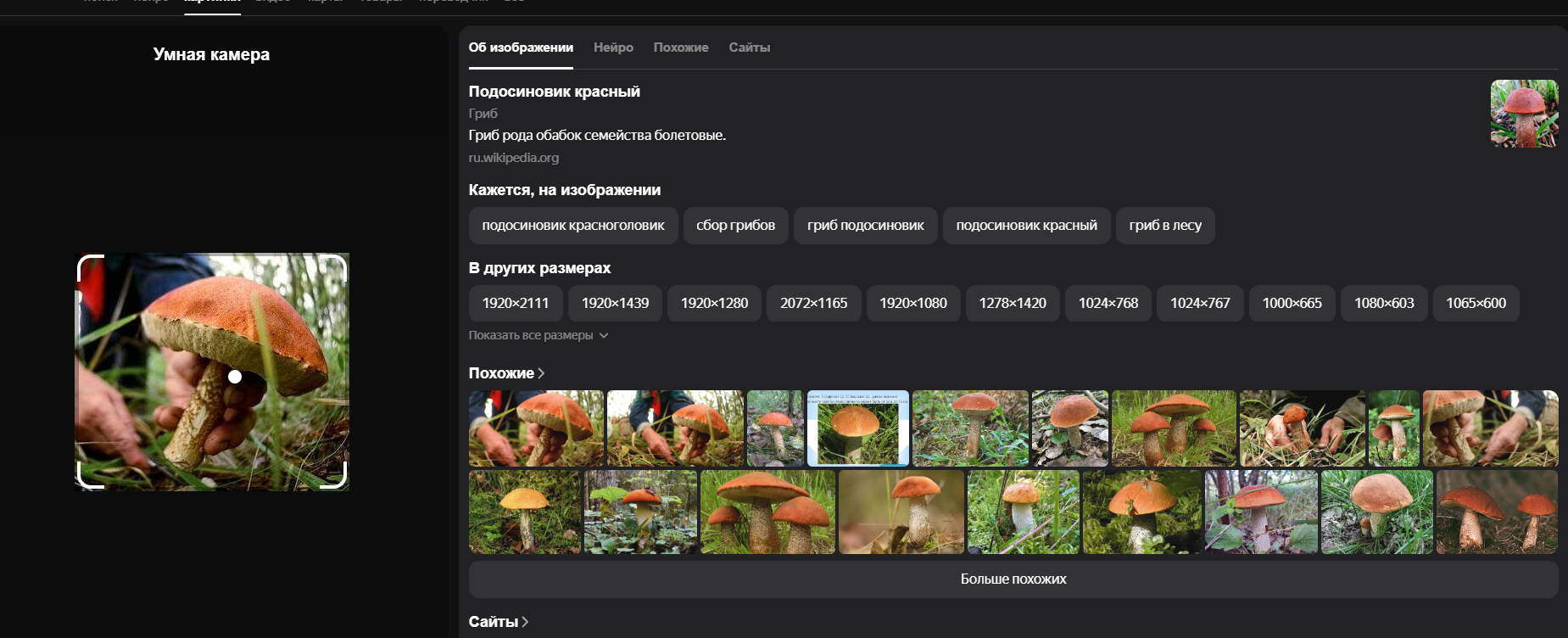Choose the 2072×1165 image size
The height and width of the screenshot is (638, 1568).
814,303
